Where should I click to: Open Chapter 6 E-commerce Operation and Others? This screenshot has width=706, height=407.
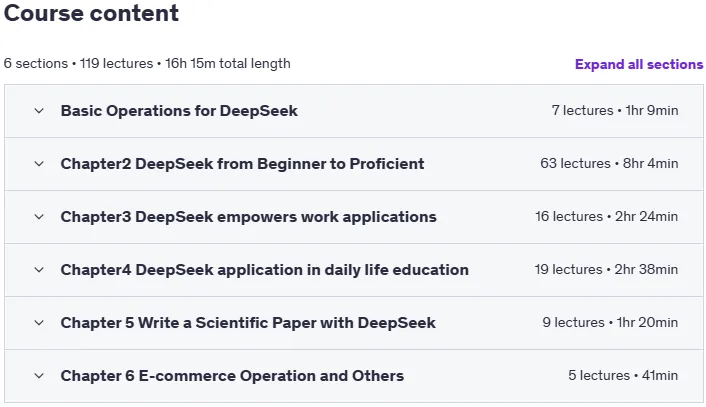(232, 376)
